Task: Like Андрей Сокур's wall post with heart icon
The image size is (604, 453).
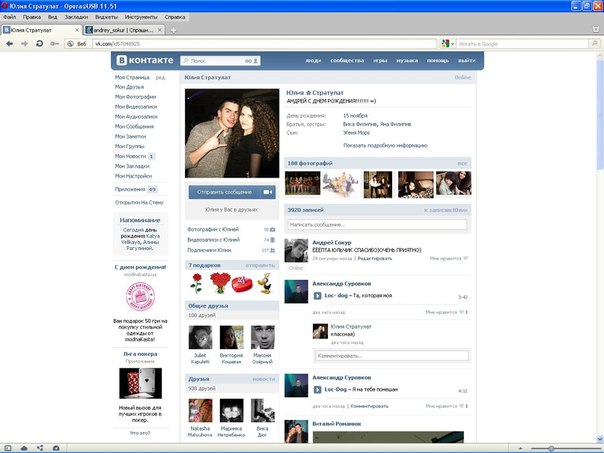Action: [465, 258]
